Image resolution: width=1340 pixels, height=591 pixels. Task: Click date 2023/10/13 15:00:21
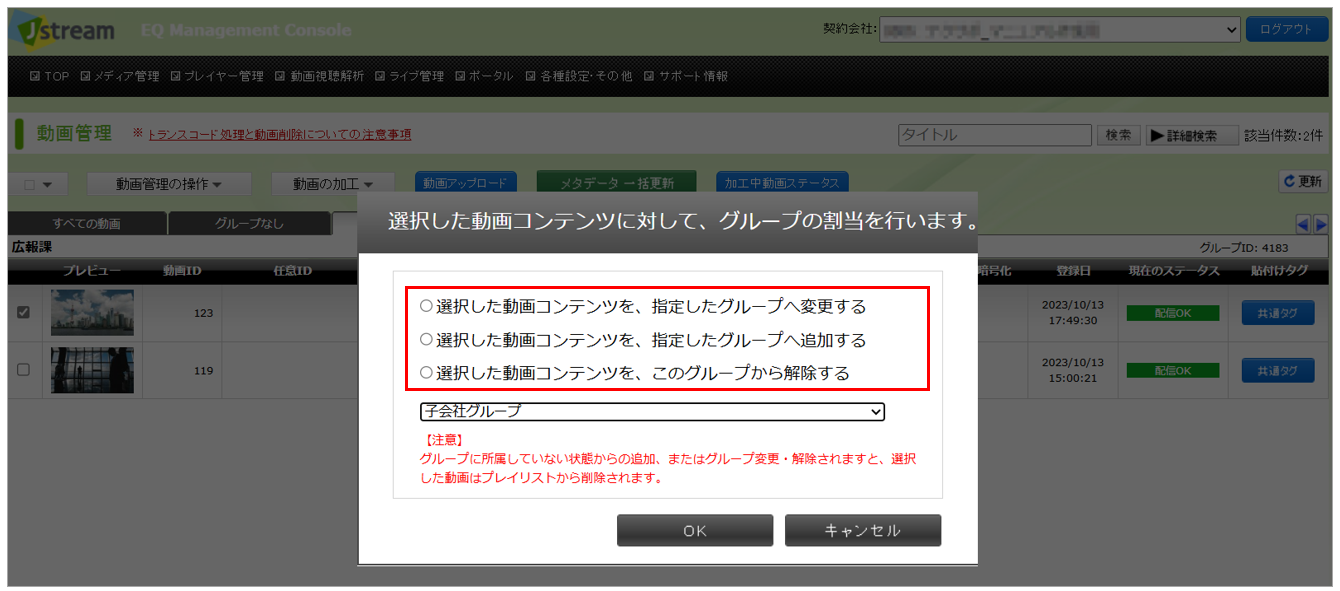click(x=1073, y=370)
